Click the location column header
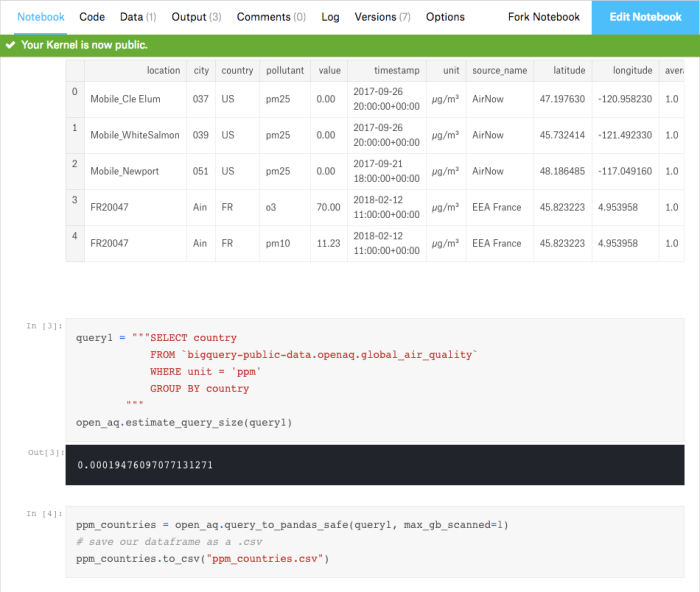The image size is (700, 592). [x=163, y=71]
